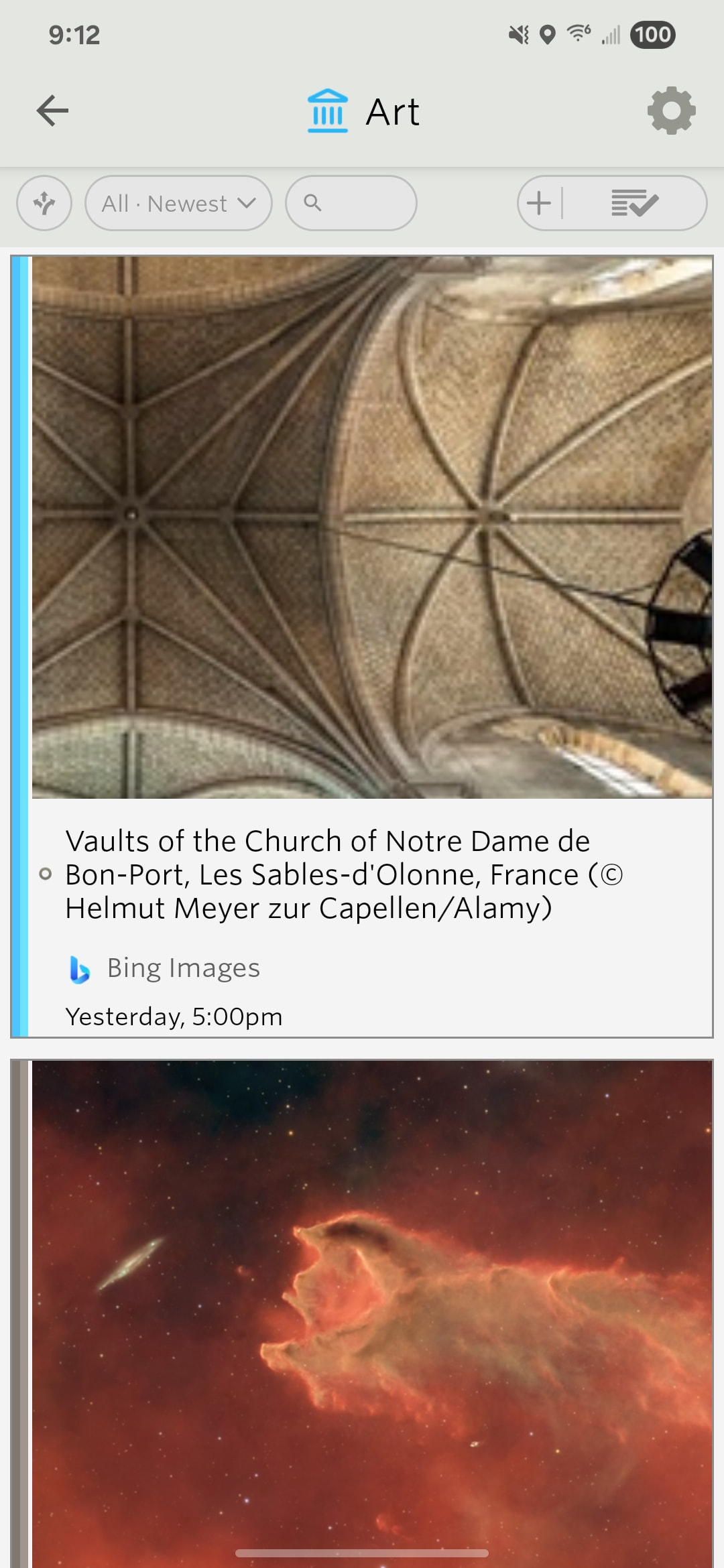Expand the All · Newest dropdown
724x1568 pixels.
coord(178,203)
